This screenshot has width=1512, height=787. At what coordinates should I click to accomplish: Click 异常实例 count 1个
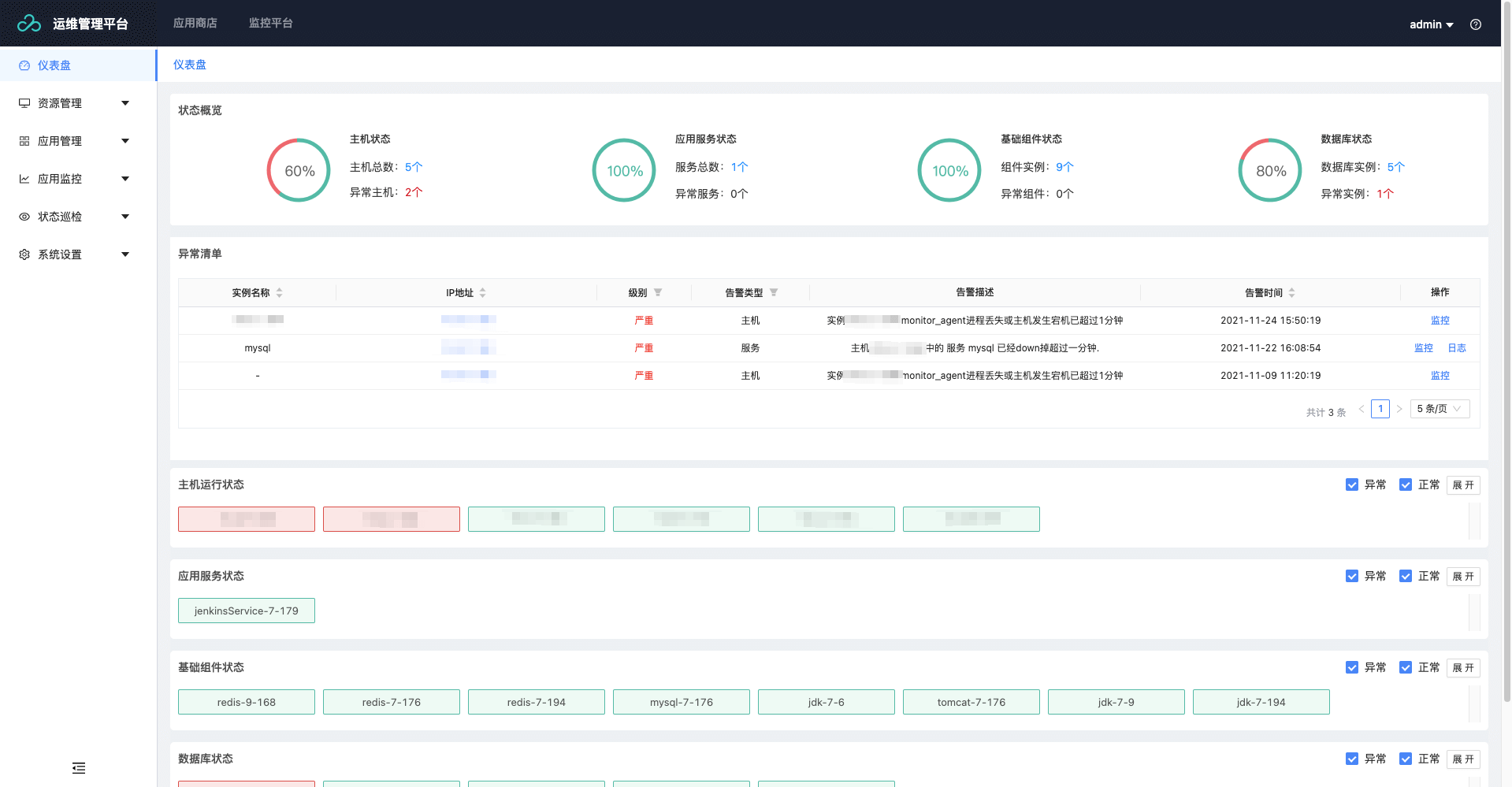coord(1386,194)
